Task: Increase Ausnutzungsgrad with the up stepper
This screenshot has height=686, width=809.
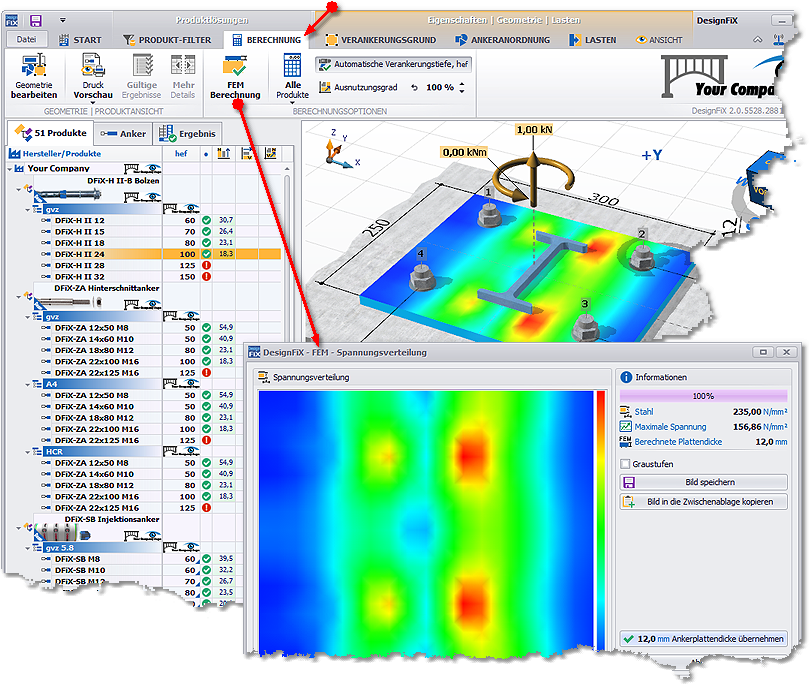Action: coord(462,84)
